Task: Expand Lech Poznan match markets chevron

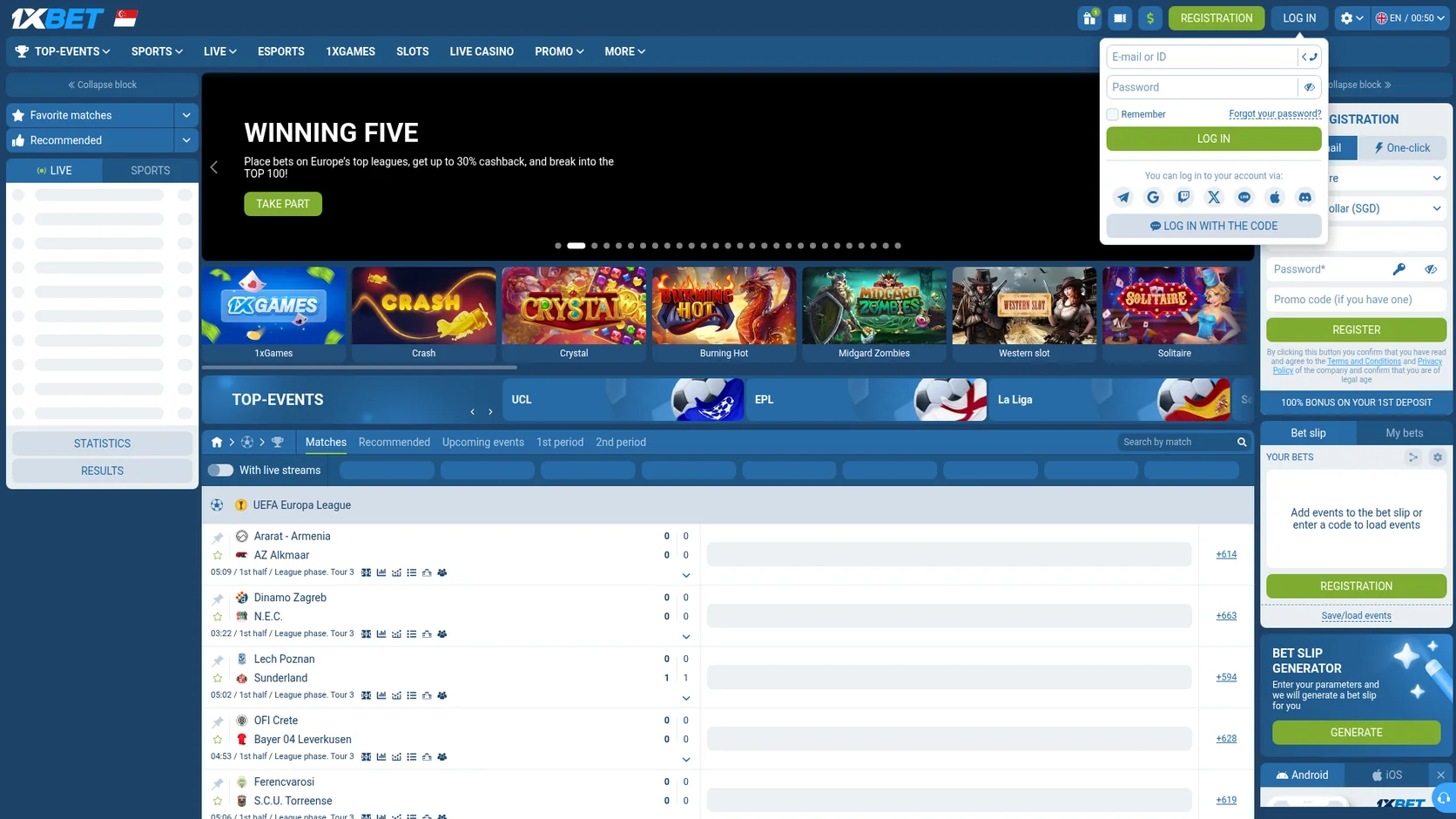Action: (686, 699)
